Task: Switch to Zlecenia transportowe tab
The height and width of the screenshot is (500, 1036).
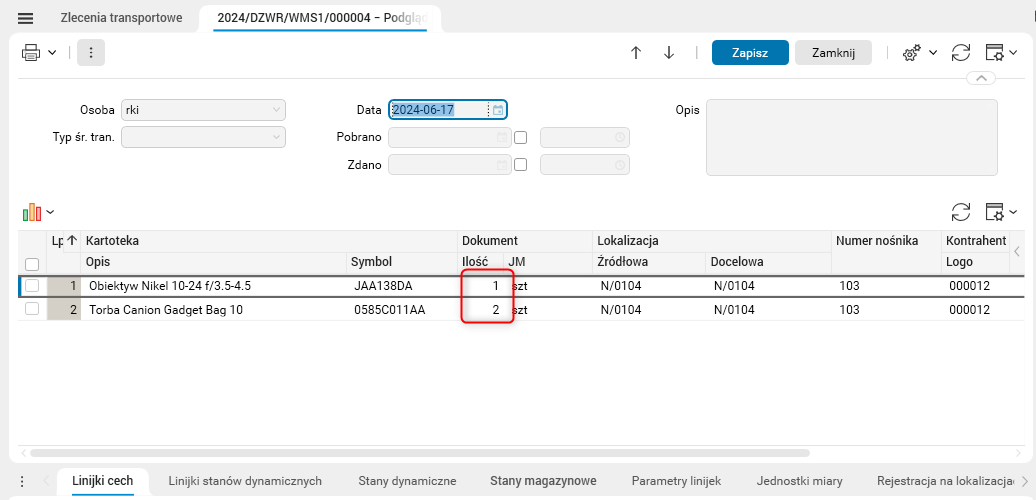Action: pyautogui.click(x=122, y=18)
